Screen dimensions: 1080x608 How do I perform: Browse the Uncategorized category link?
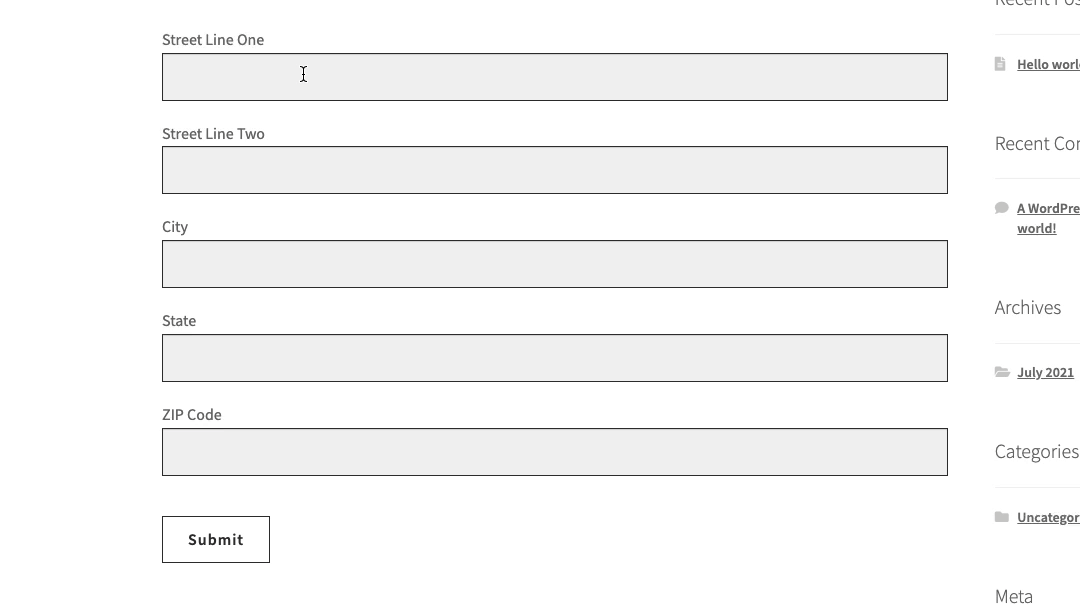point(1048,517)
